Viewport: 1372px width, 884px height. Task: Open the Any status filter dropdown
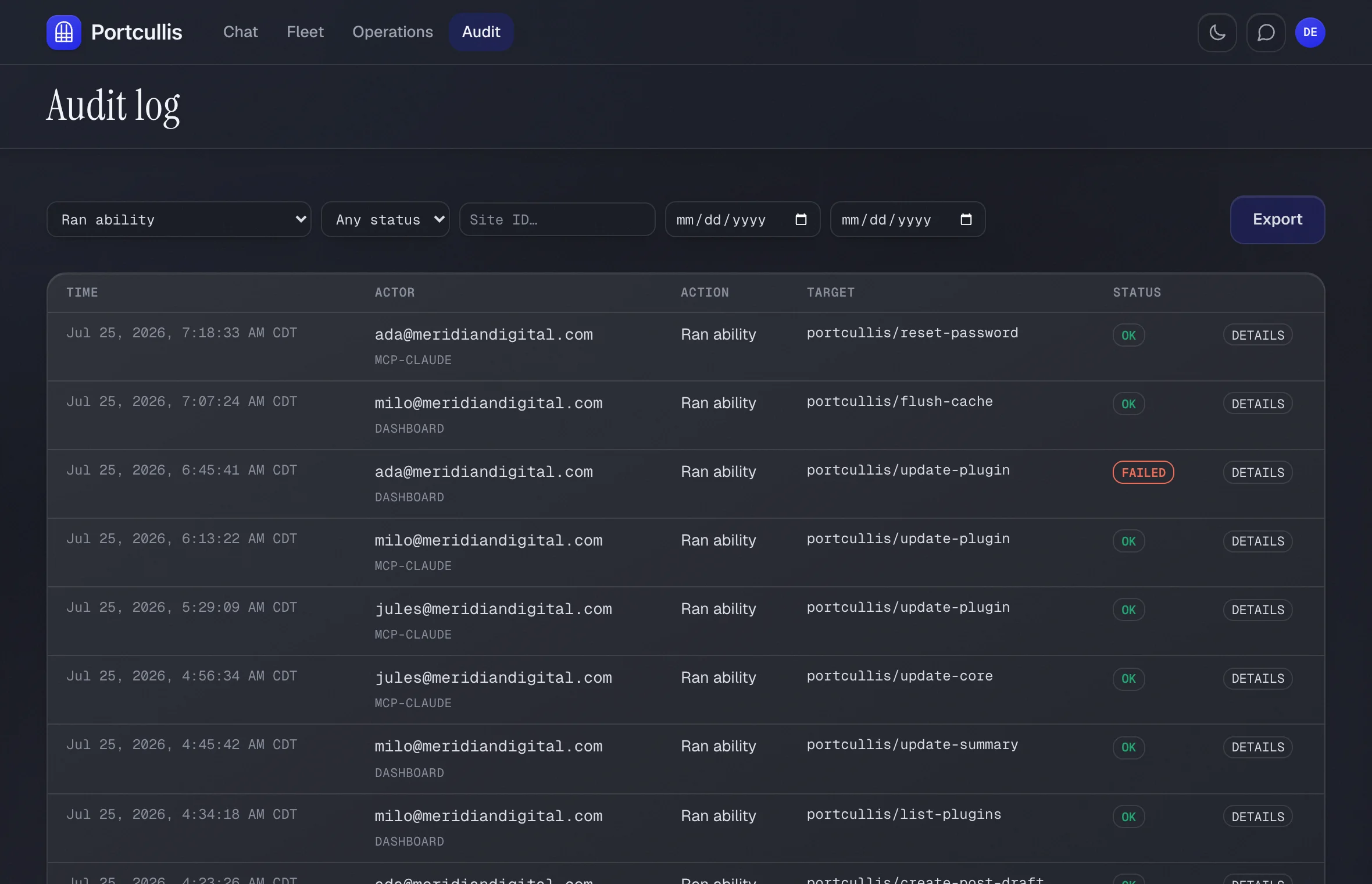pos(385,220)
